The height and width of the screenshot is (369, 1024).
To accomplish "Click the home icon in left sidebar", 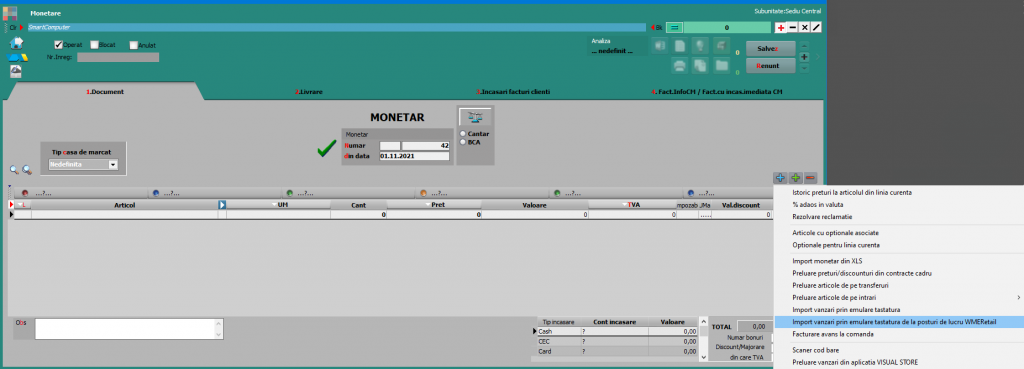I will [x=16, y=42].
